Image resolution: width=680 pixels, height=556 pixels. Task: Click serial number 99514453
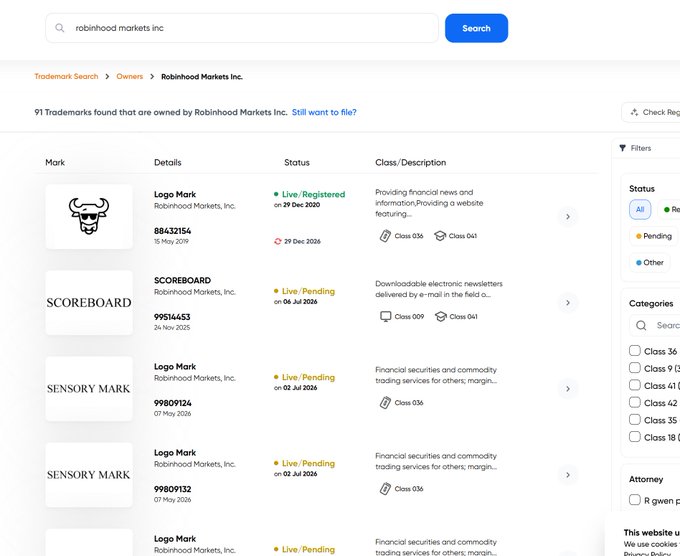point(172,317)
